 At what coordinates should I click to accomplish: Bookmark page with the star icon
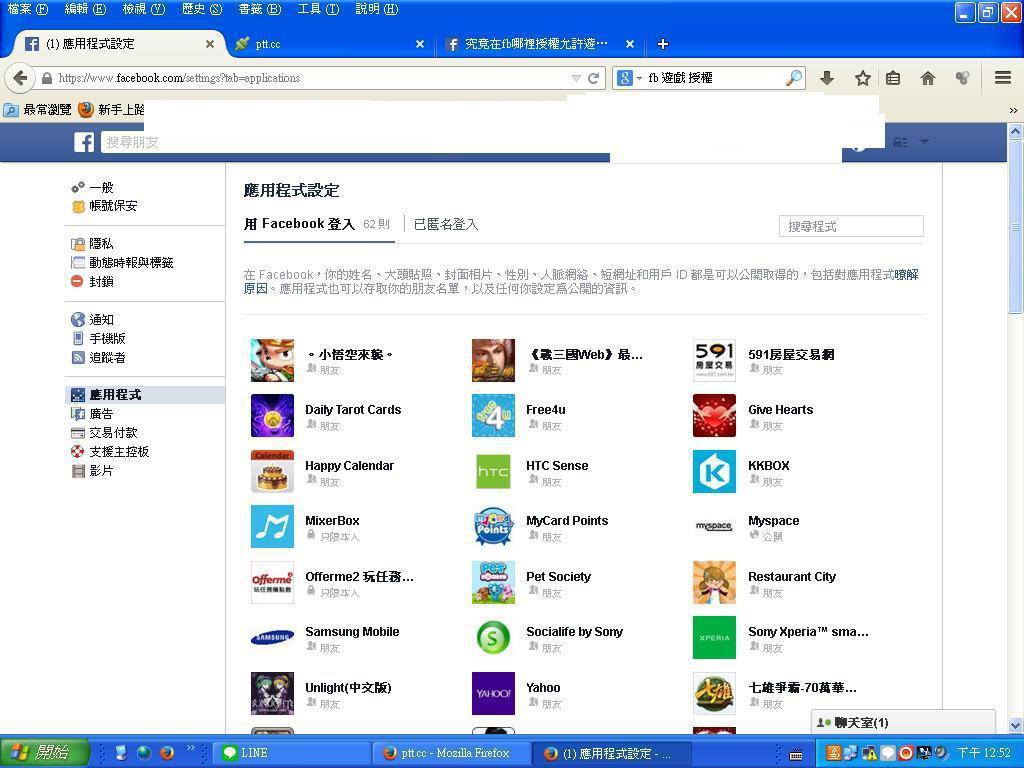click(862, 78)
